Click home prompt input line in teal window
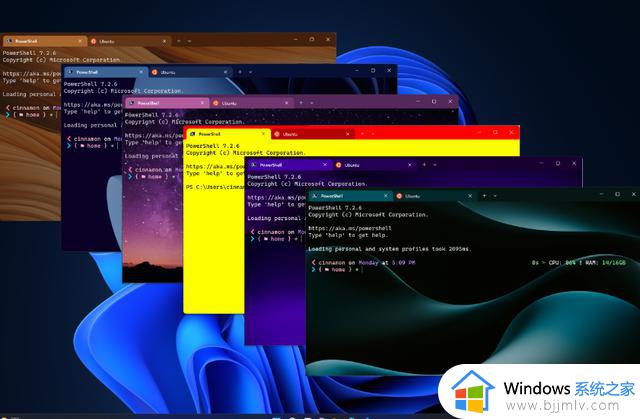The height and width of the screenshot is (419, 640). click(x=337, y=270)
